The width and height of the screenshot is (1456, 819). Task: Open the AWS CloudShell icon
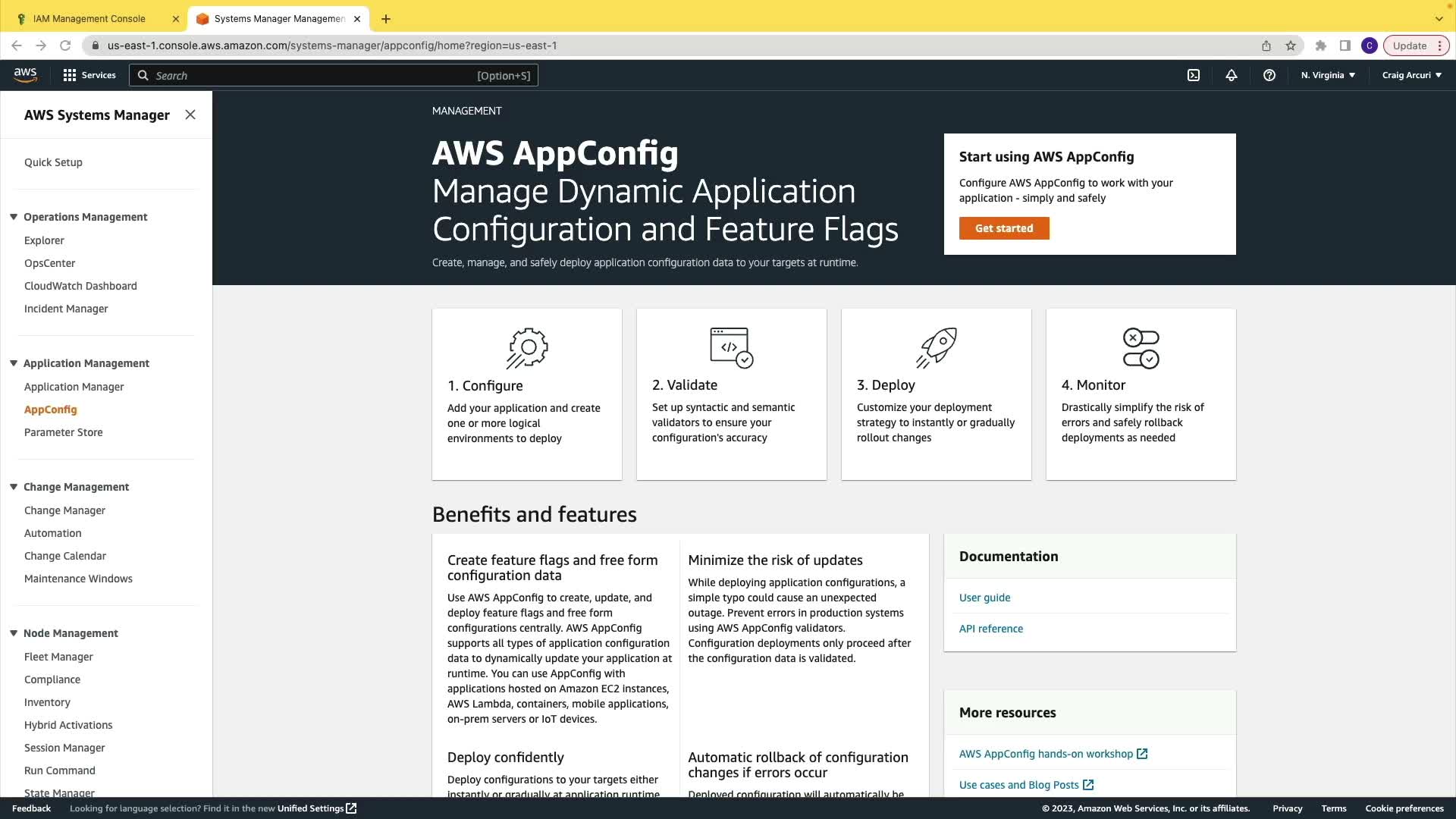coord(1194,75)
